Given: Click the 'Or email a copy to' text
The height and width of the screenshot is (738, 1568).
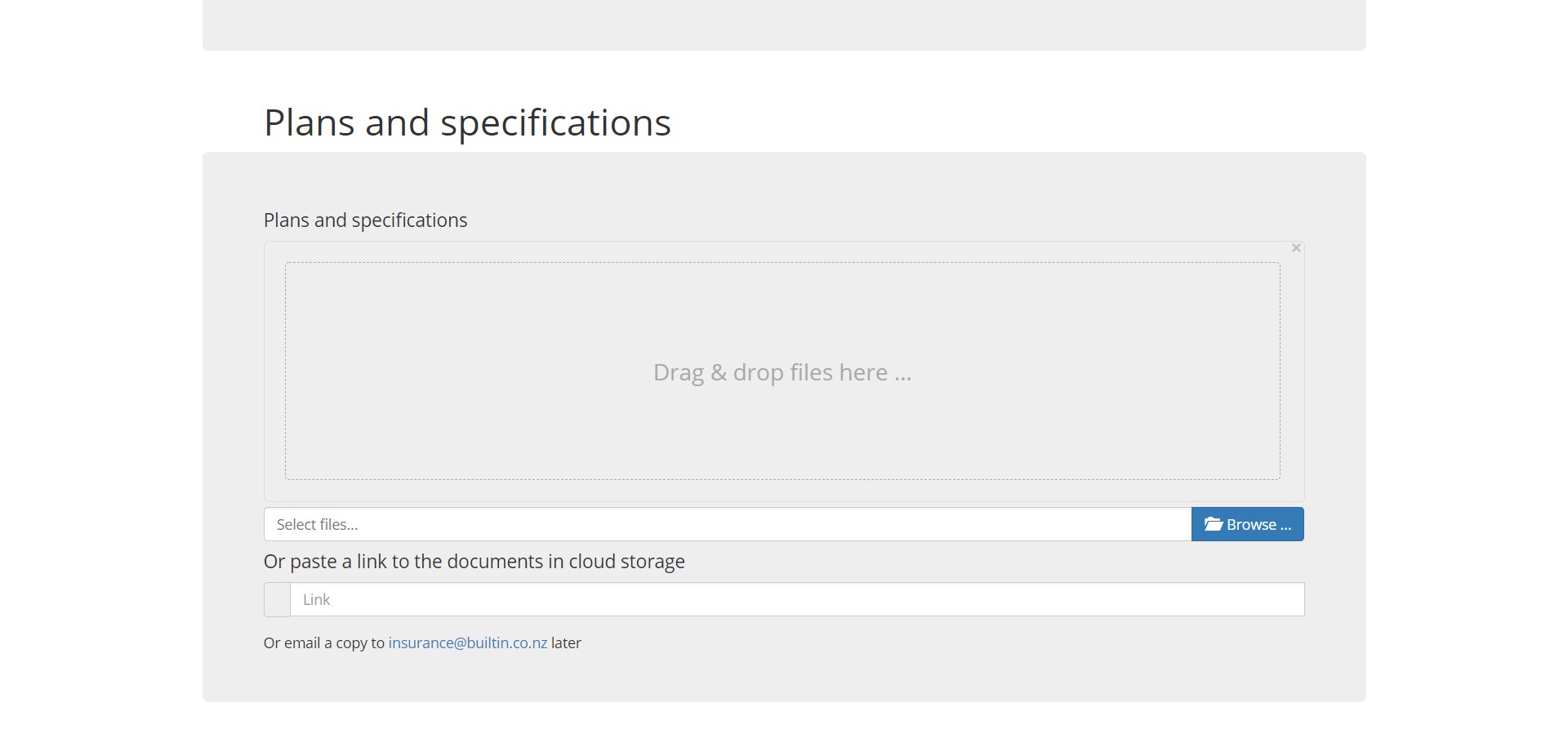Looking at the screenshot, I should tap(323, 643).
